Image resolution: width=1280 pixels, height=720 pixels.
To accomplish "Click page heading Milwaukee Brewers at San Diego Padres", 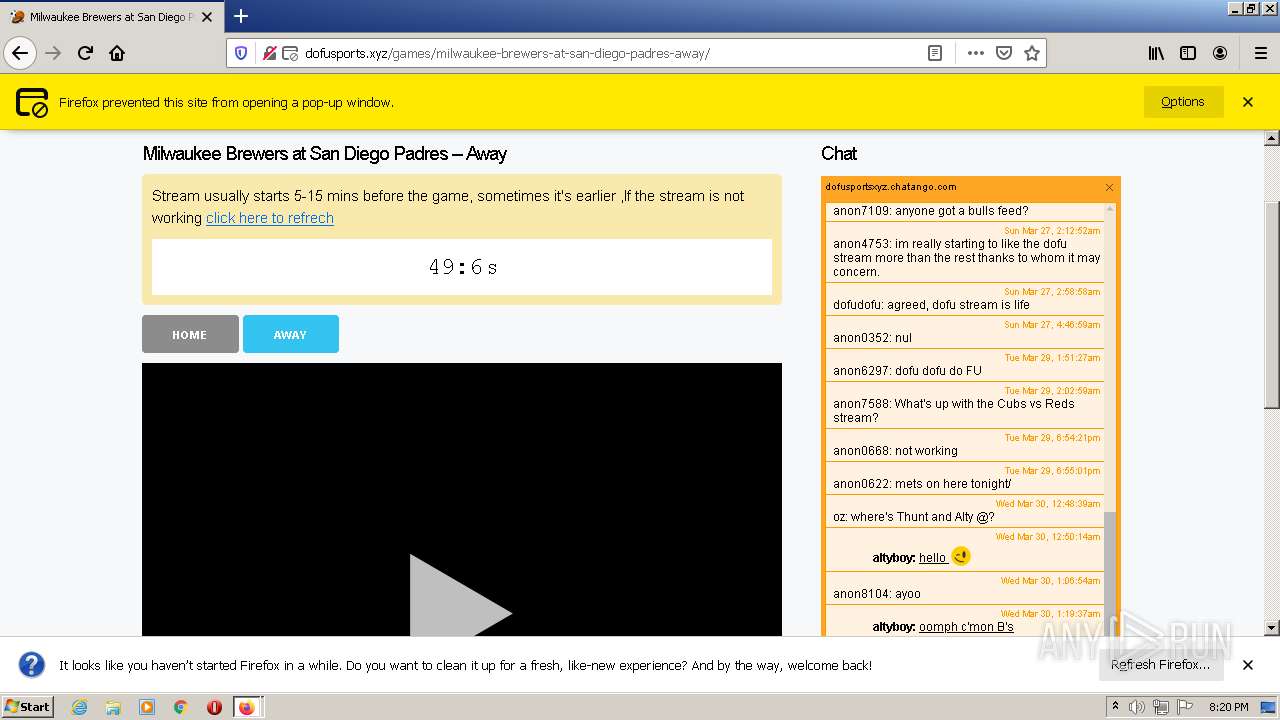I will pyautogui.click(x=325, y=154).
